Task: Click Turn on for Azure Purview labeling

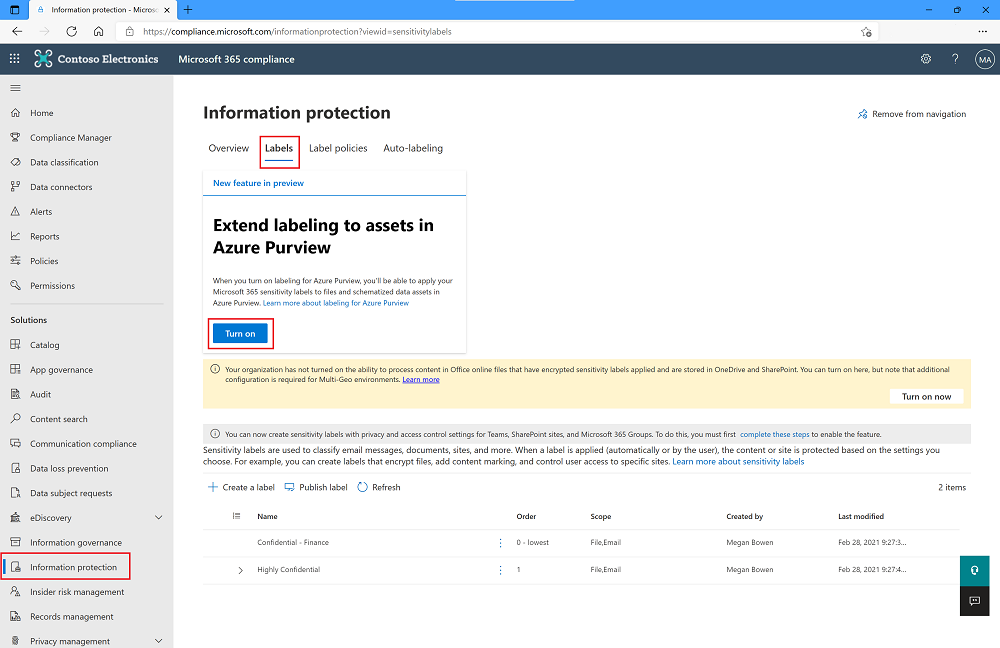Action: [x=240, y=333]
